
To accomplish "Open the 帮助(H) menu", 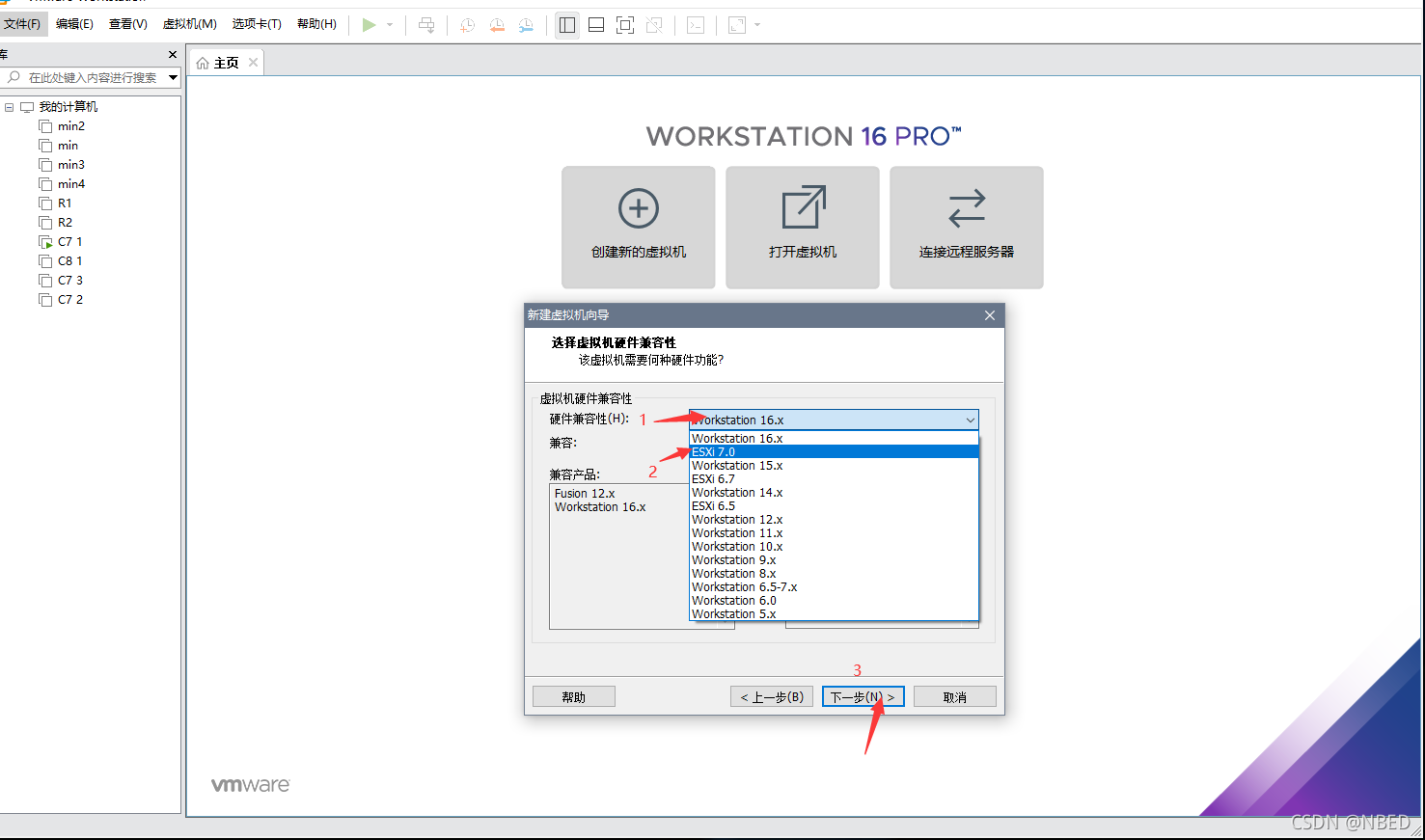I will 316,24.
